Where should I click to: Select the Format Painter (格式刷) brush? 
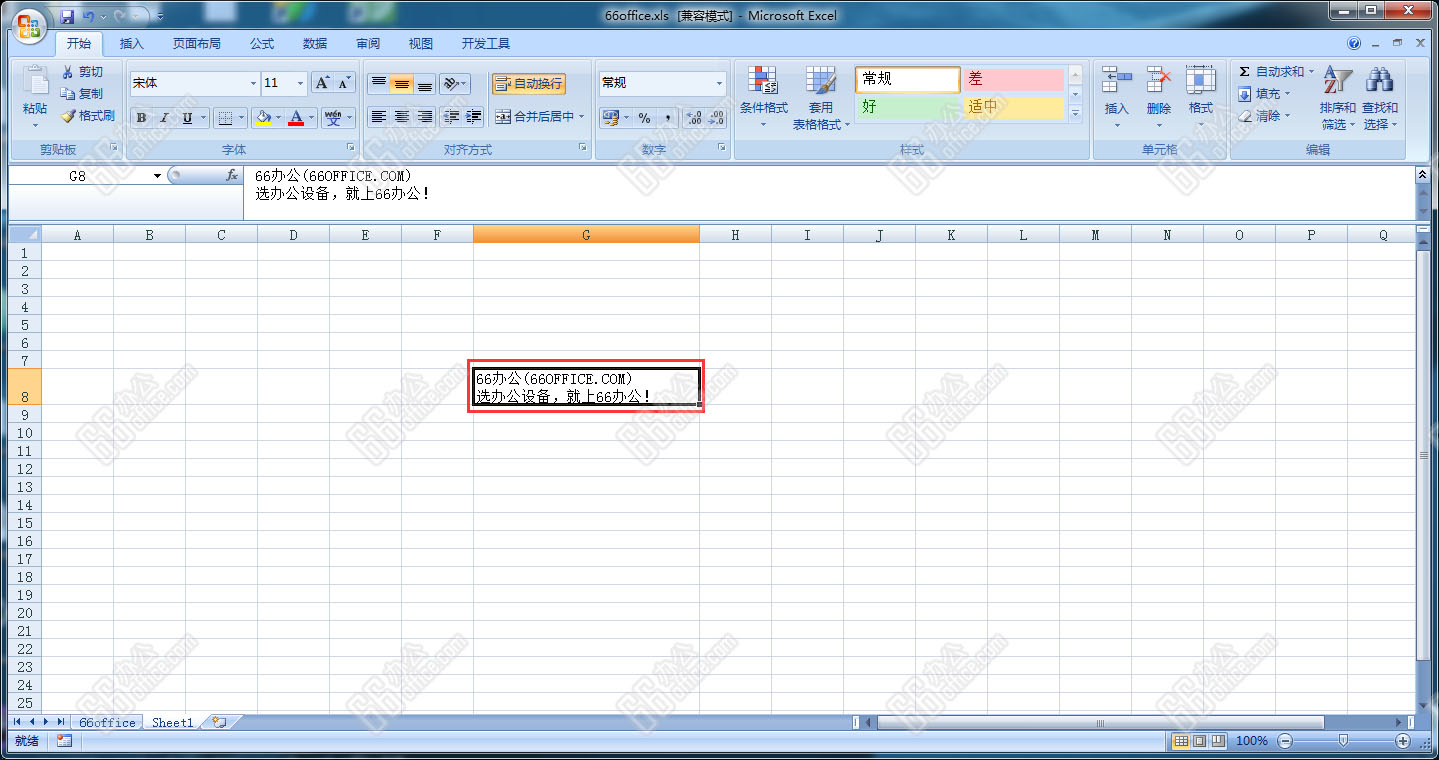(67, 116)
